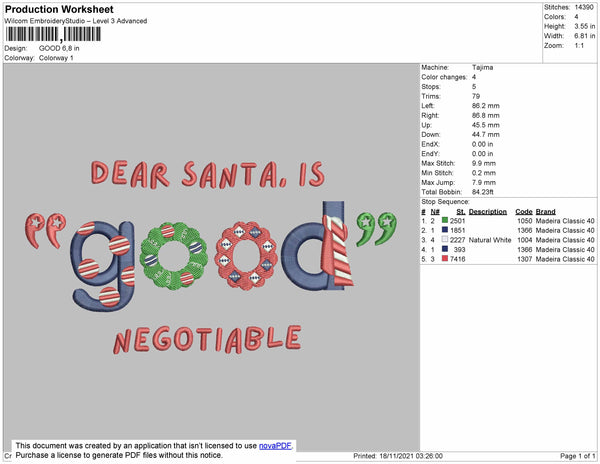Viewport: 600px width, 464px height.
Task: Click "Madeira Classic 40" in stop row 5
Action: click(x=565, y=259)
